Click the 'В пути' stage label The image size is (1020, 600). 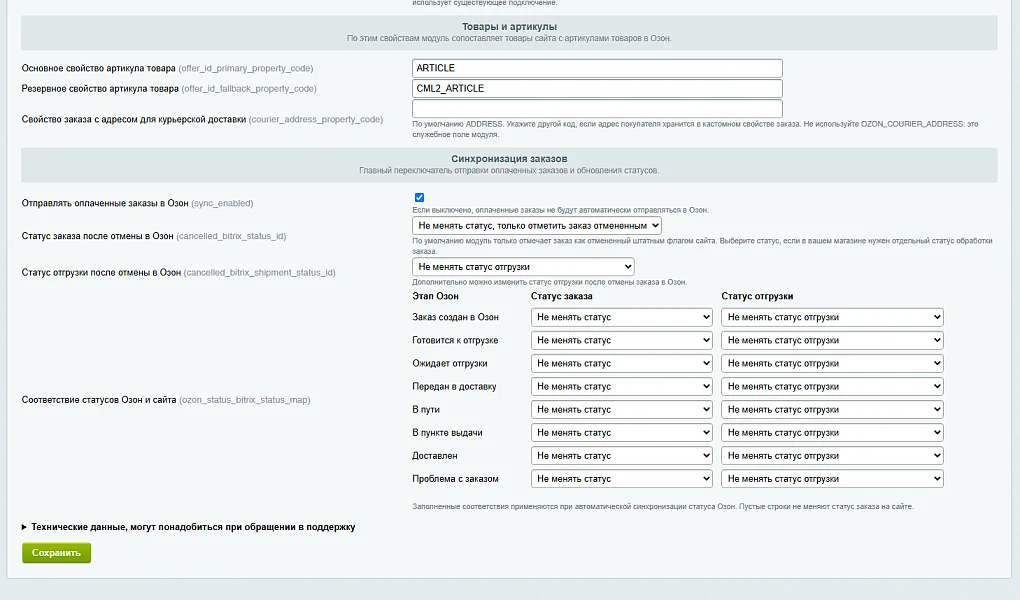[x=426, y=410]
